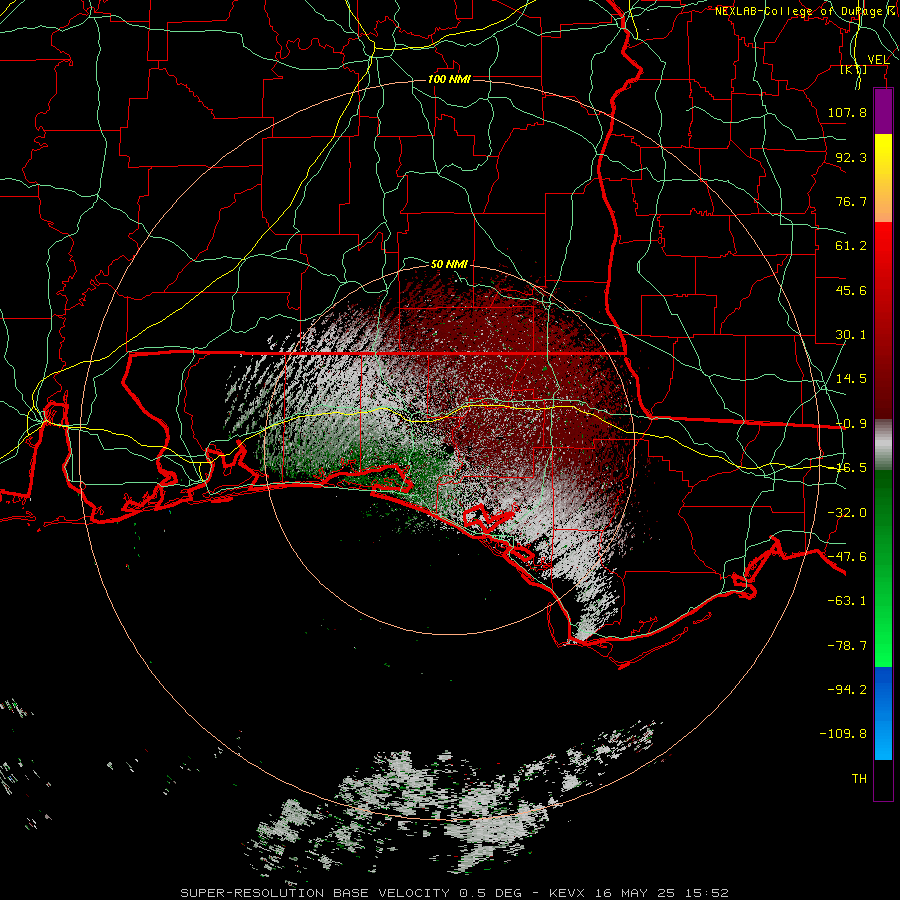The height and width of the screenshot is (900, 900).
Task: Click the 100 NMI range ring label
Action: coord(449,79)
